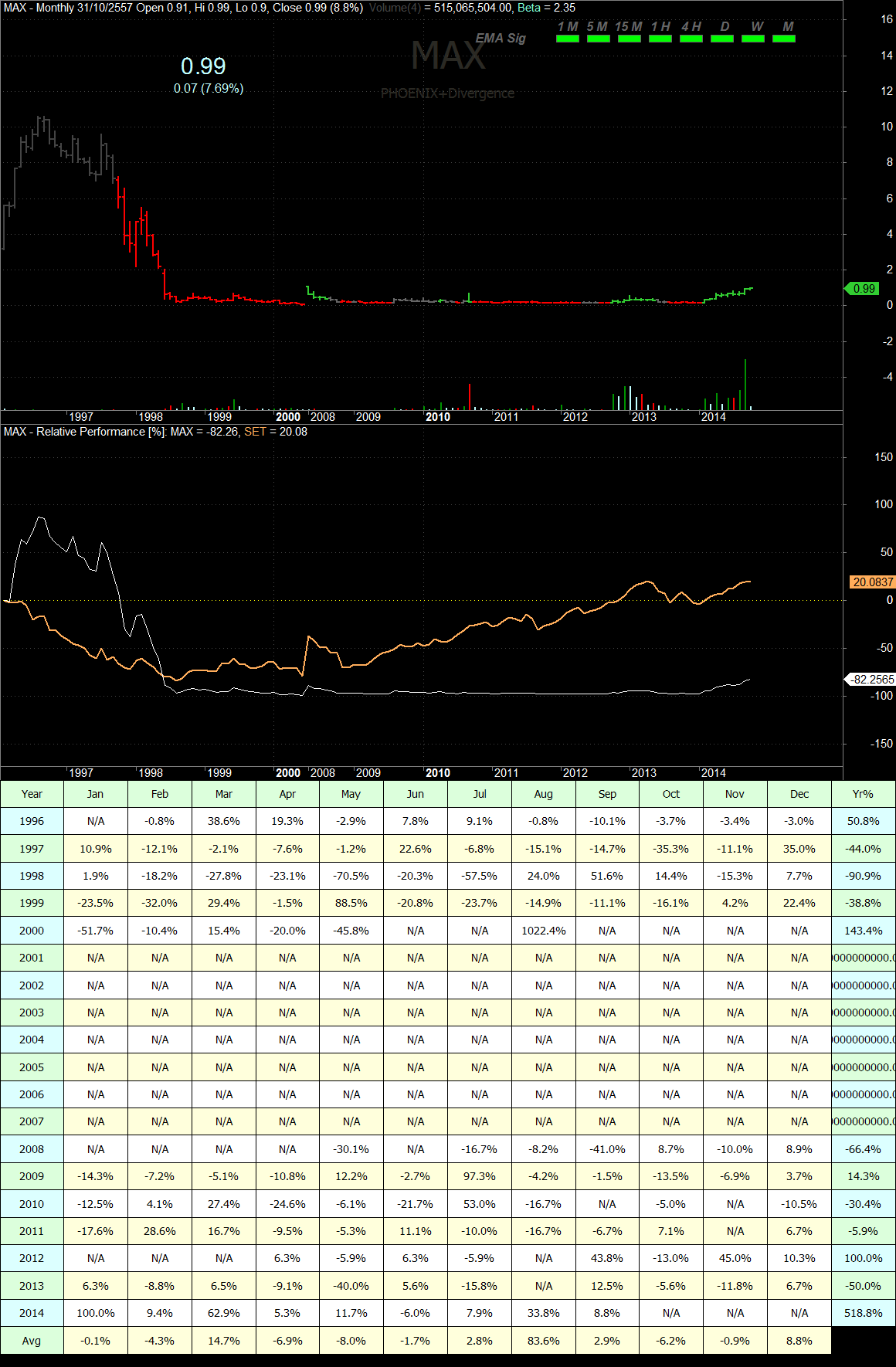
Task: Select the 5 M EMA Sig timeframe label
Action: coord(597,26)
